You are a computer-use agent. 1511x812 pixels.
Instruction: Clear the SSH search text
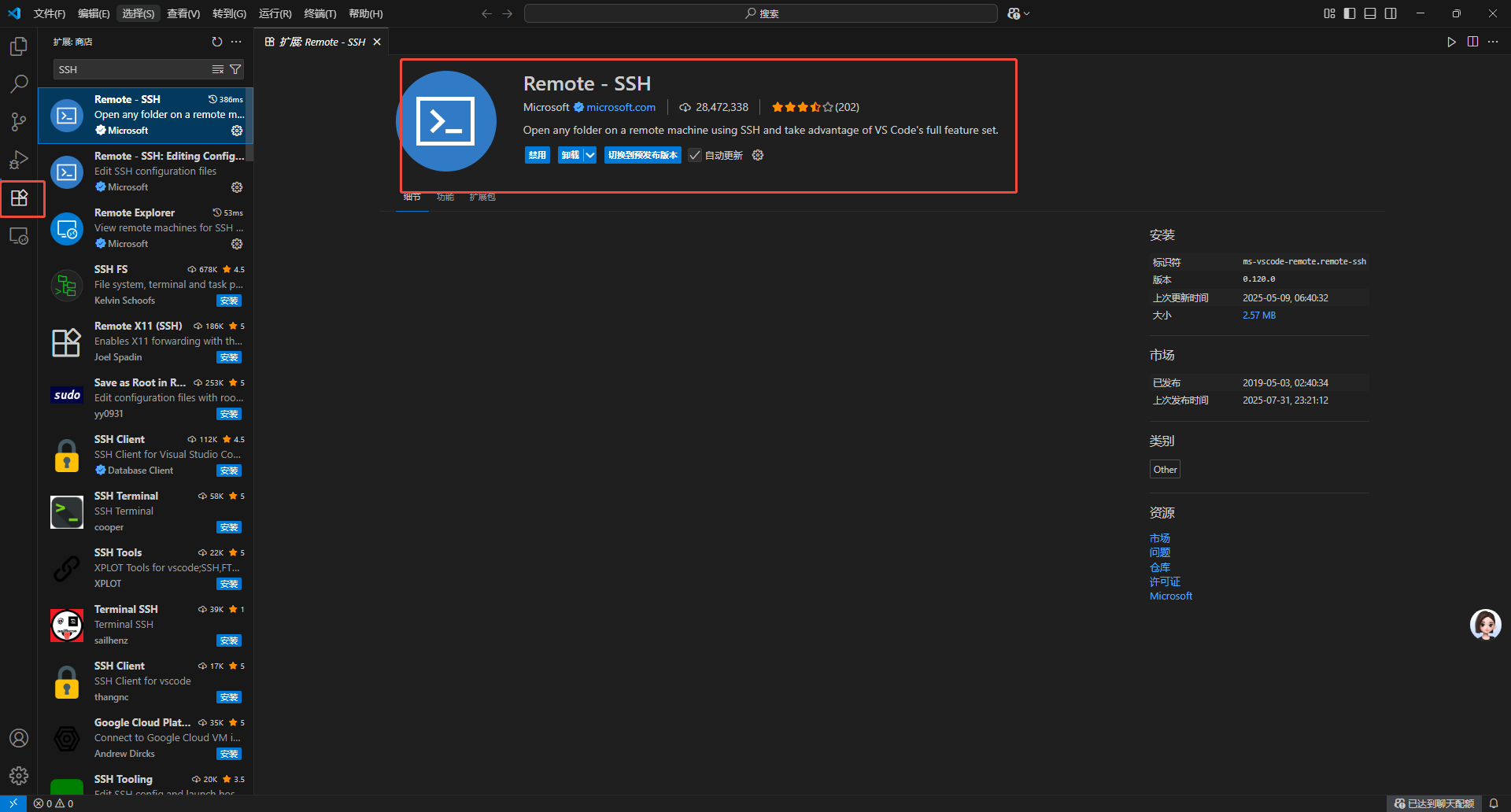pyautogui.click(x=217, y=69)
